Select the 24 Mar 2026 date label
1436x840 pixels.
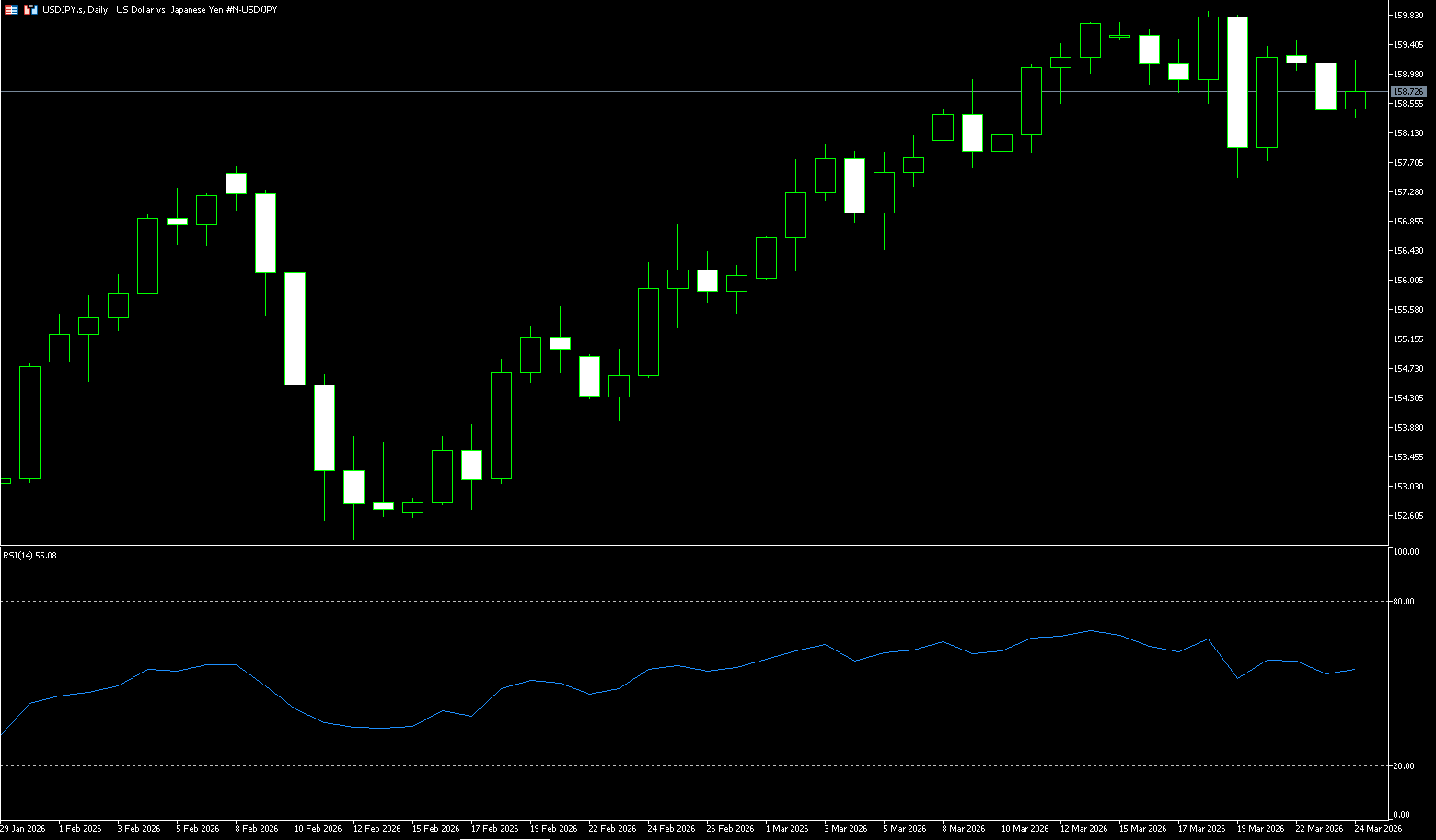point(1378,829)
